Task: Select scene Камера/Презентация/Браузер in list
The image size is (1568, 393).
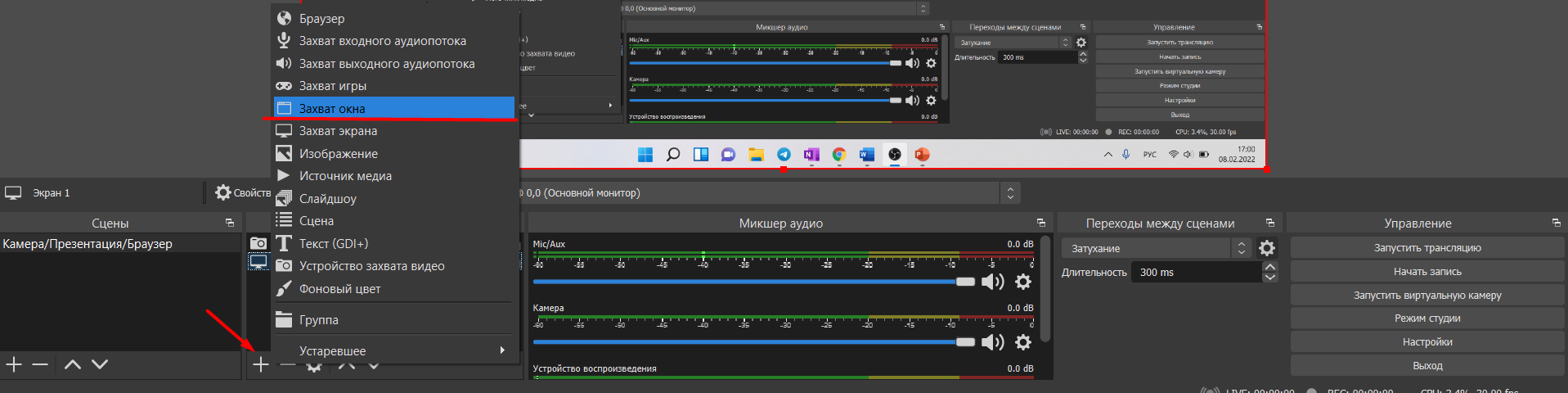Action: tap(88, 244)
